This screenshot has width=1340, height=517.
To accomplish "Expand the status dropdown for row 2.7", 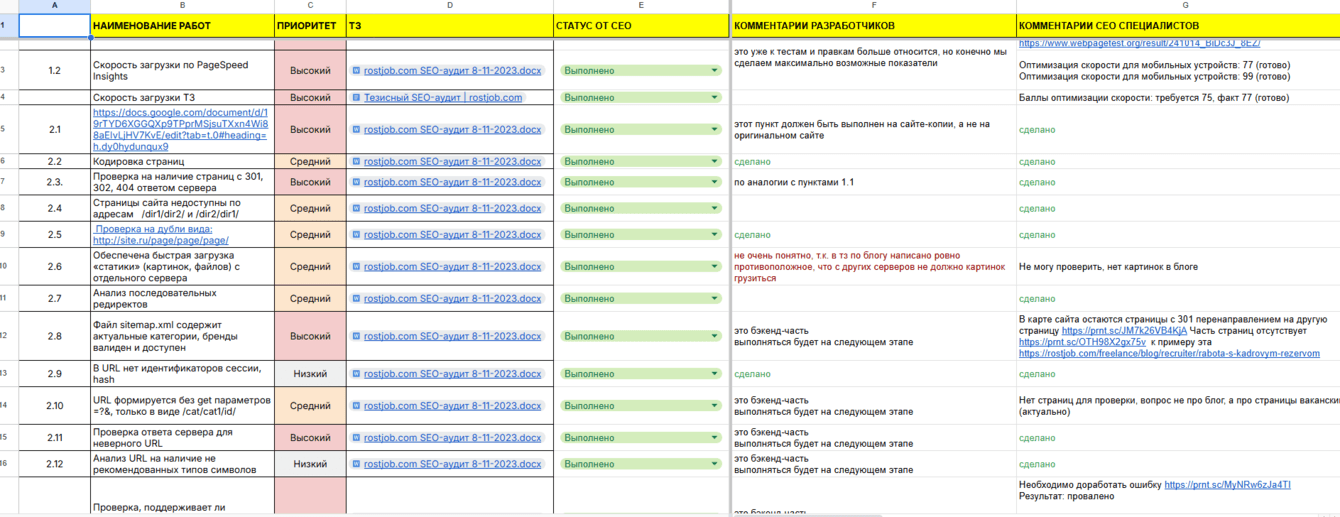I will click(x=715, y=299).
